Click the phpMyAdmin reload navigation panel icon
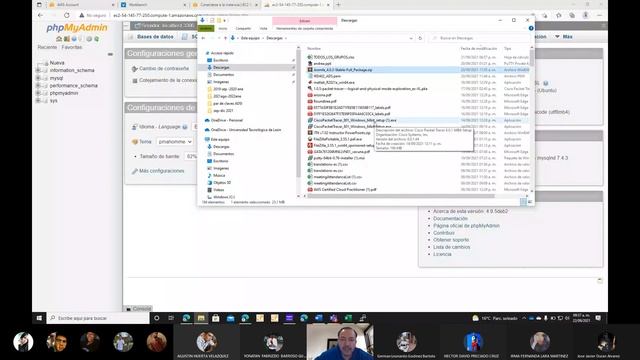640x360 pixels. 96,39
